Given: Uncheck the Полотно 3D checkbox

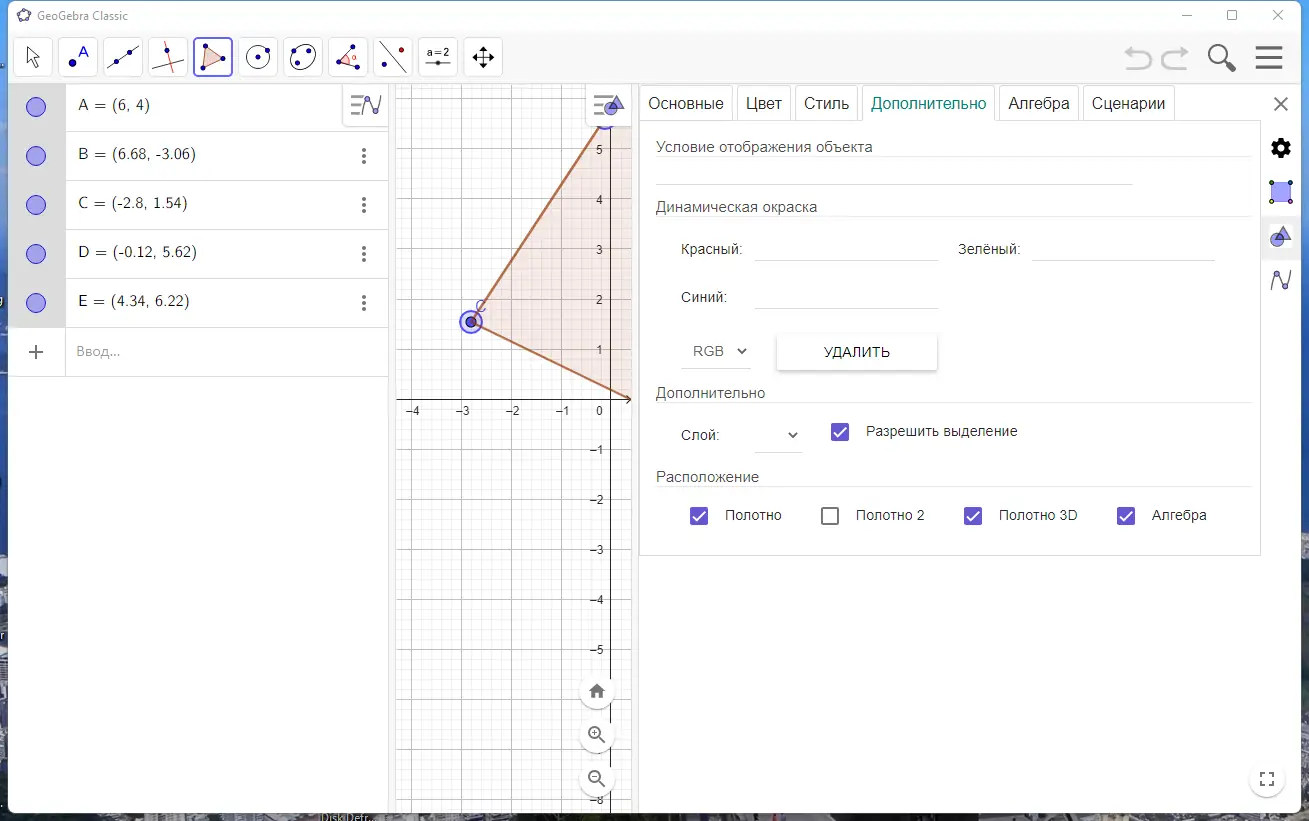Looking at the screenshot, I should 973,516.
